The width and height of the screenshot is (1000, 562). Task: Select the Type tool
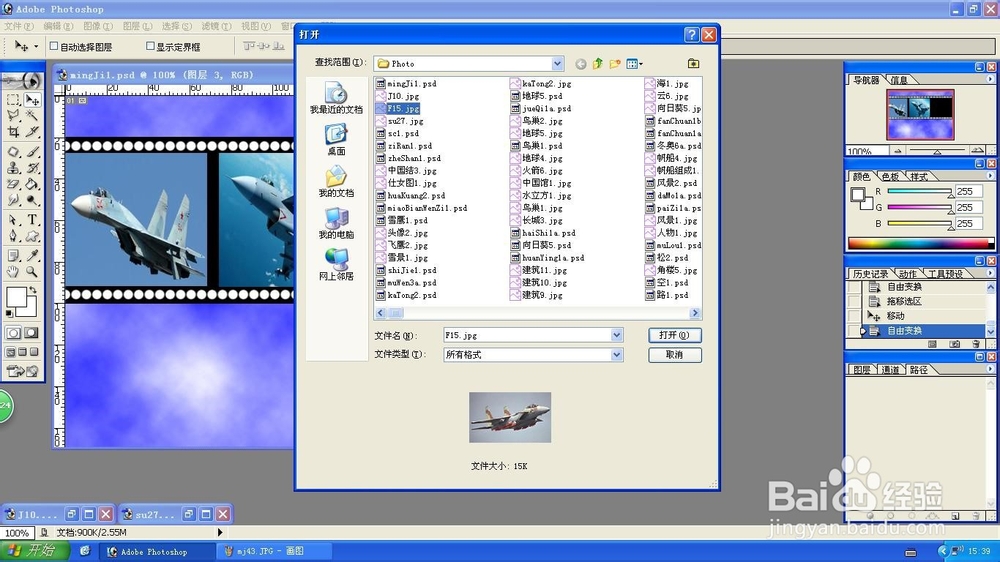pyautogui.click(x=32, y=220)
